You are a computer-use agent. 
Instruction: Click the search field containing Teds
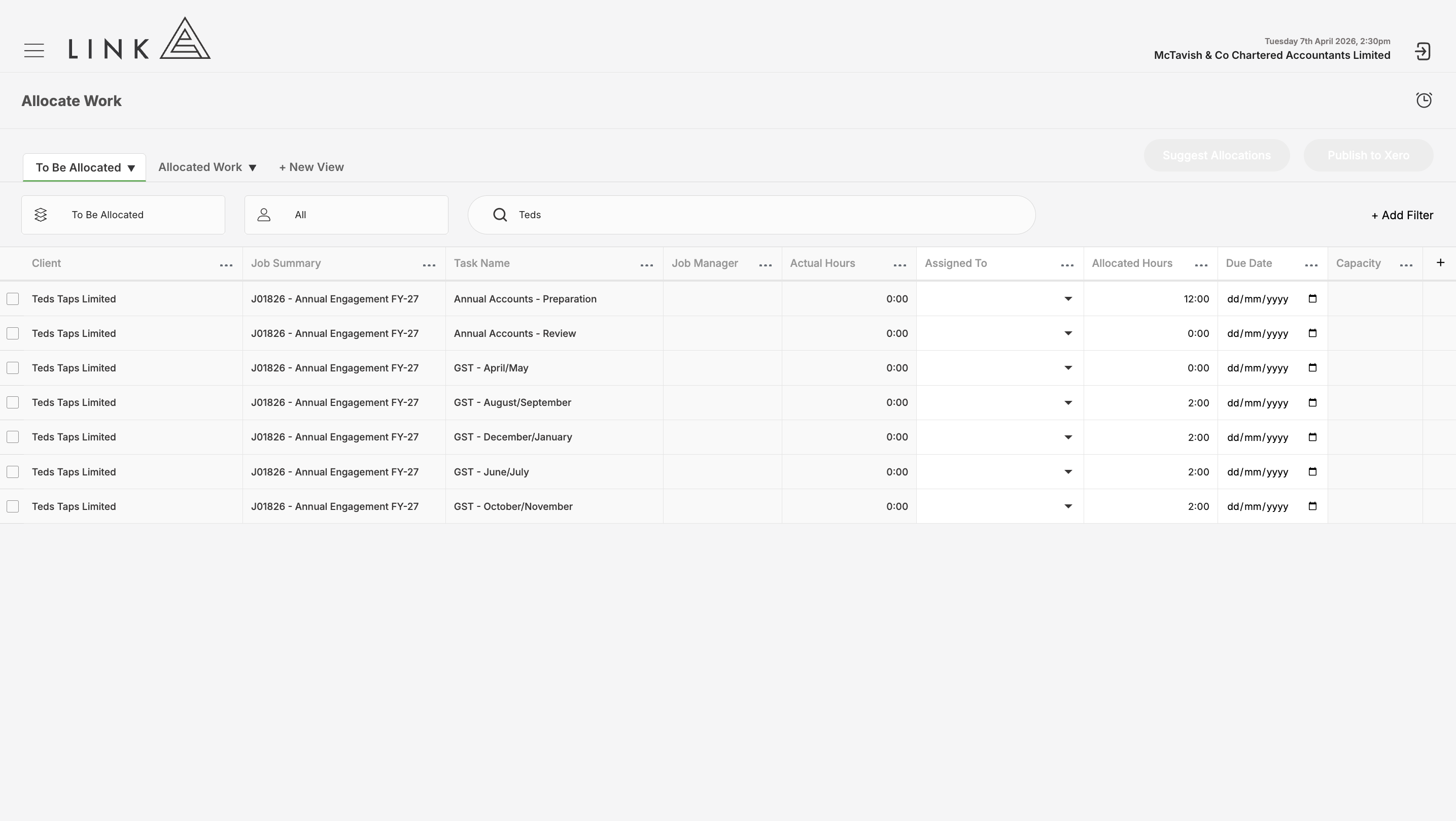point(752,215)
